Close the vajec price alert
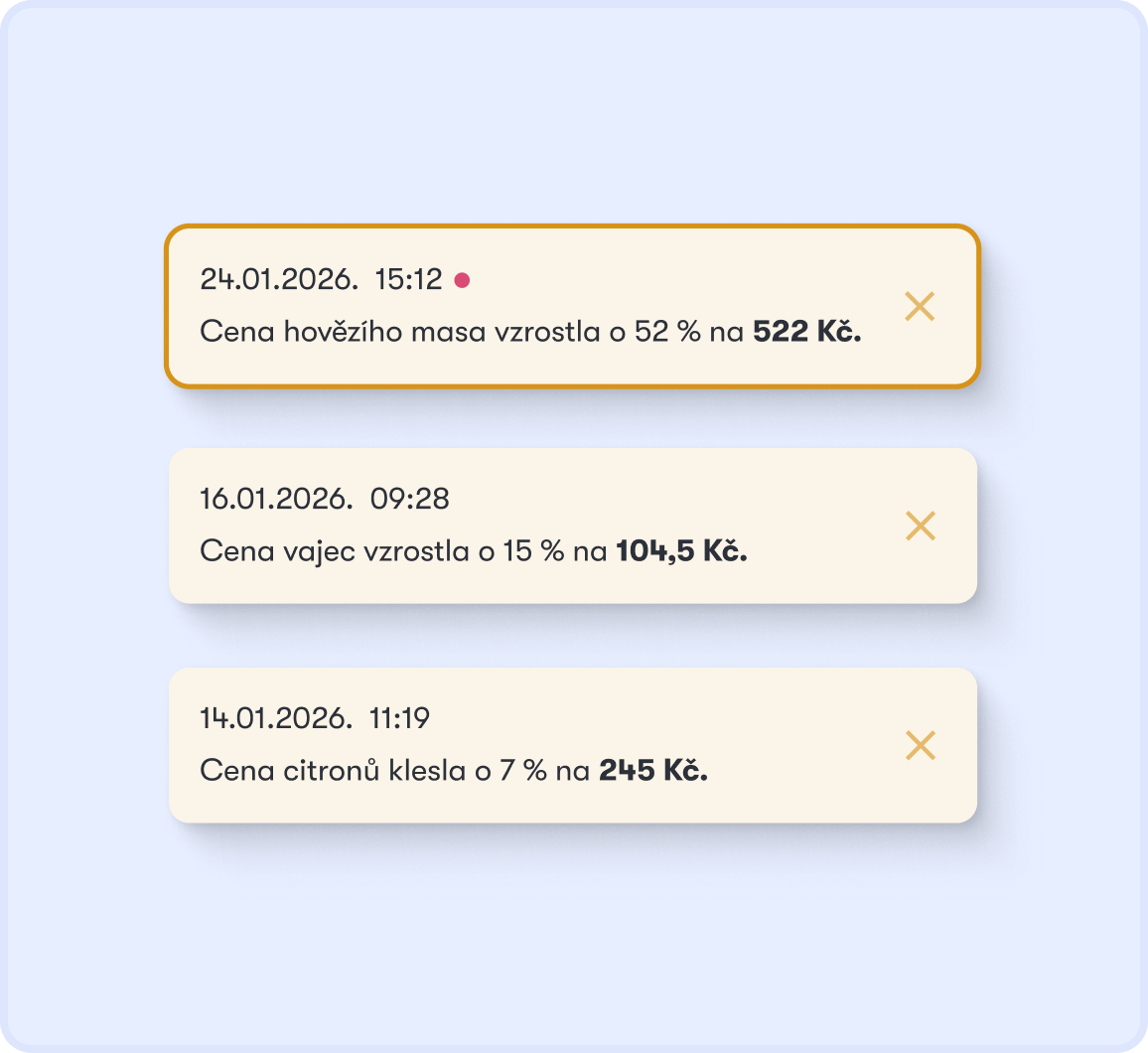This screenshot has width=1148, height=1053. 921,526
